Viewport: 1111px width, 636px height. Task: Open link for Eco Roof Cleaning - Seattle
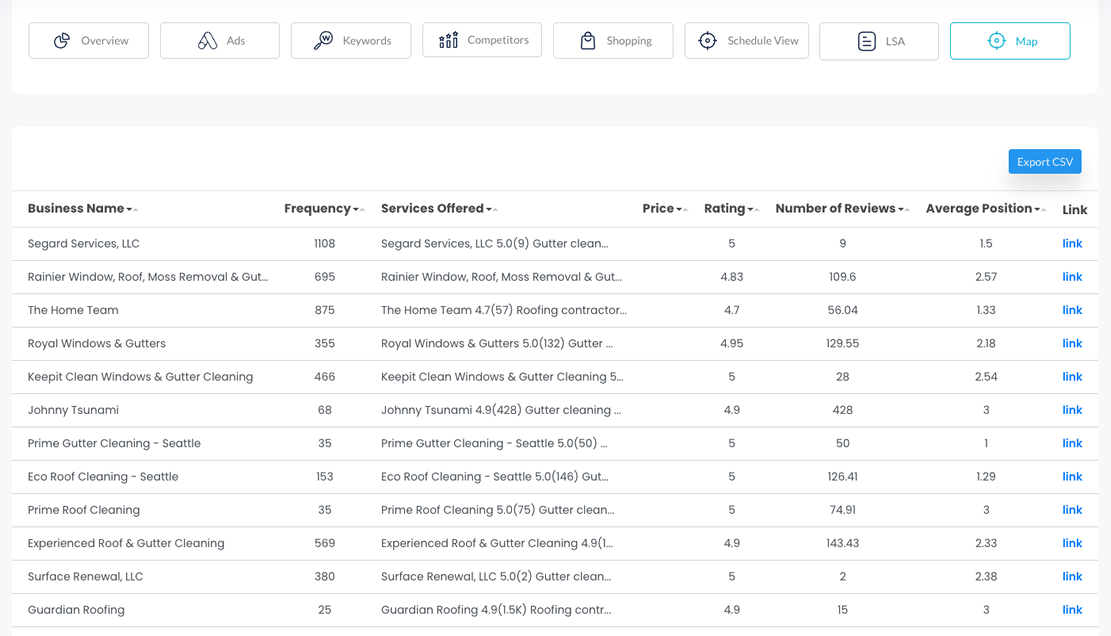tap(1072, 477)
